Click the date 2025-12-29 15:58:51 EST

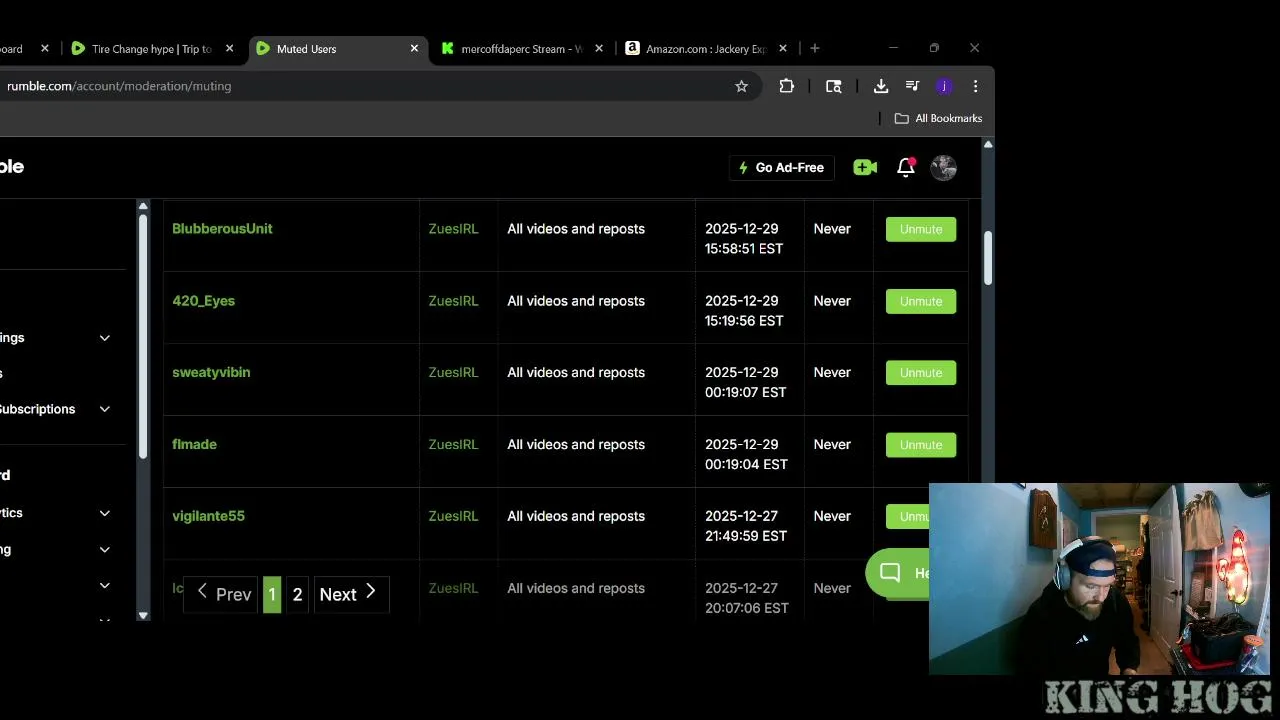pos(744,239)
